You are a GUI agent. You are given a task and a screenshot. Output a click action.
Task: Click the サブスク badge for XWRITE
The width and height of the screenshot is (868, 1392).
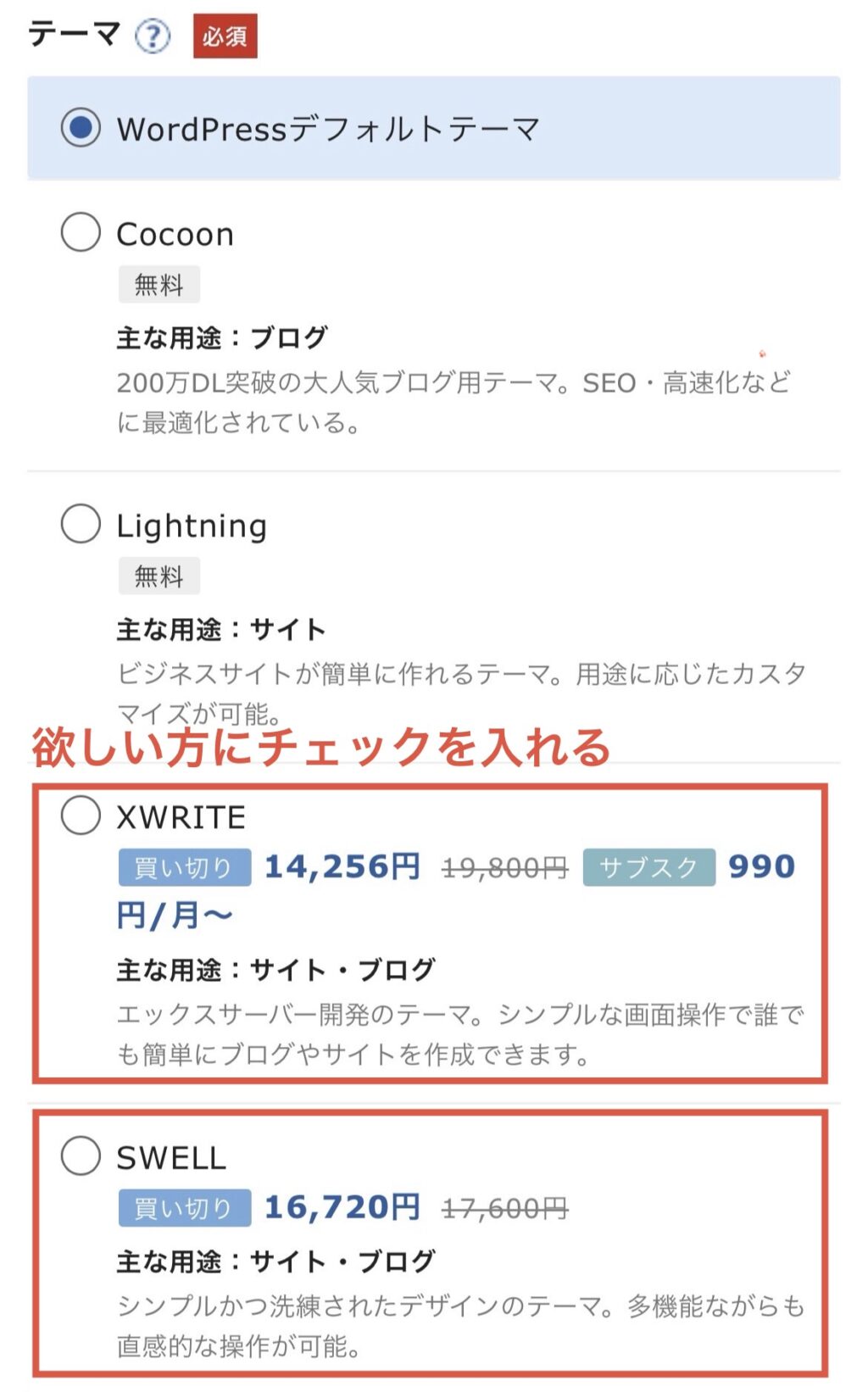click(x=649, y=867)
